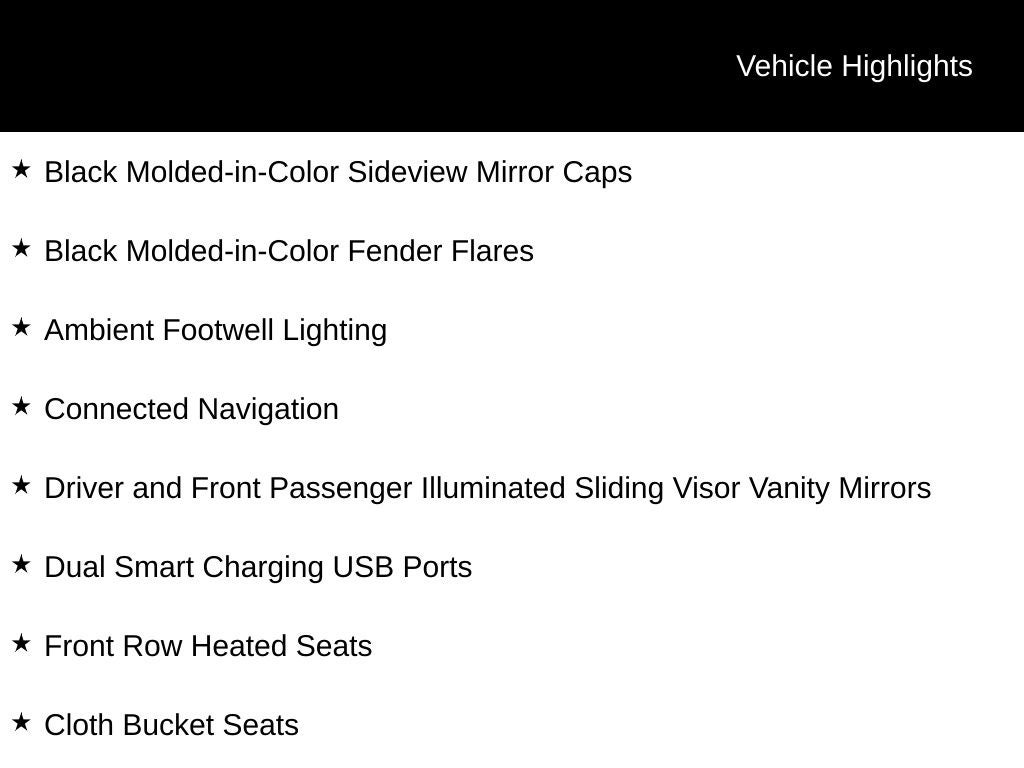
Task: Click the star before Dual Smart Charging USB Ports
Action: 21,565
